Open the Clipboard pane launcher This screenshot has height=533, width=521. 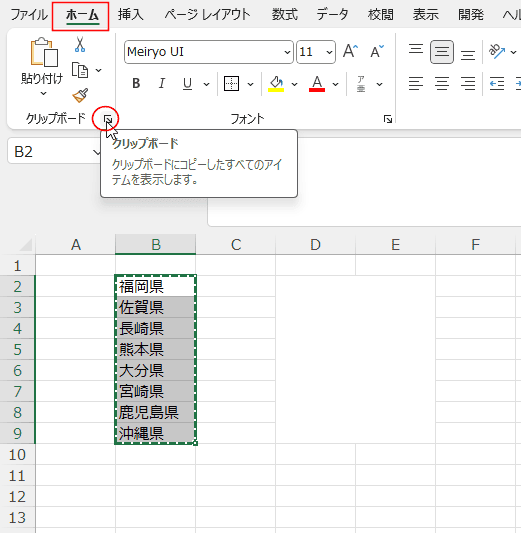108,119
